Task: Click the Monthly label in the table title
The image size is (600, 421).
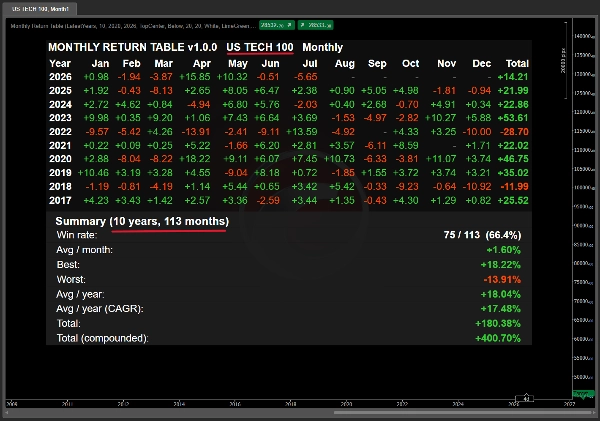Action: 323,47
